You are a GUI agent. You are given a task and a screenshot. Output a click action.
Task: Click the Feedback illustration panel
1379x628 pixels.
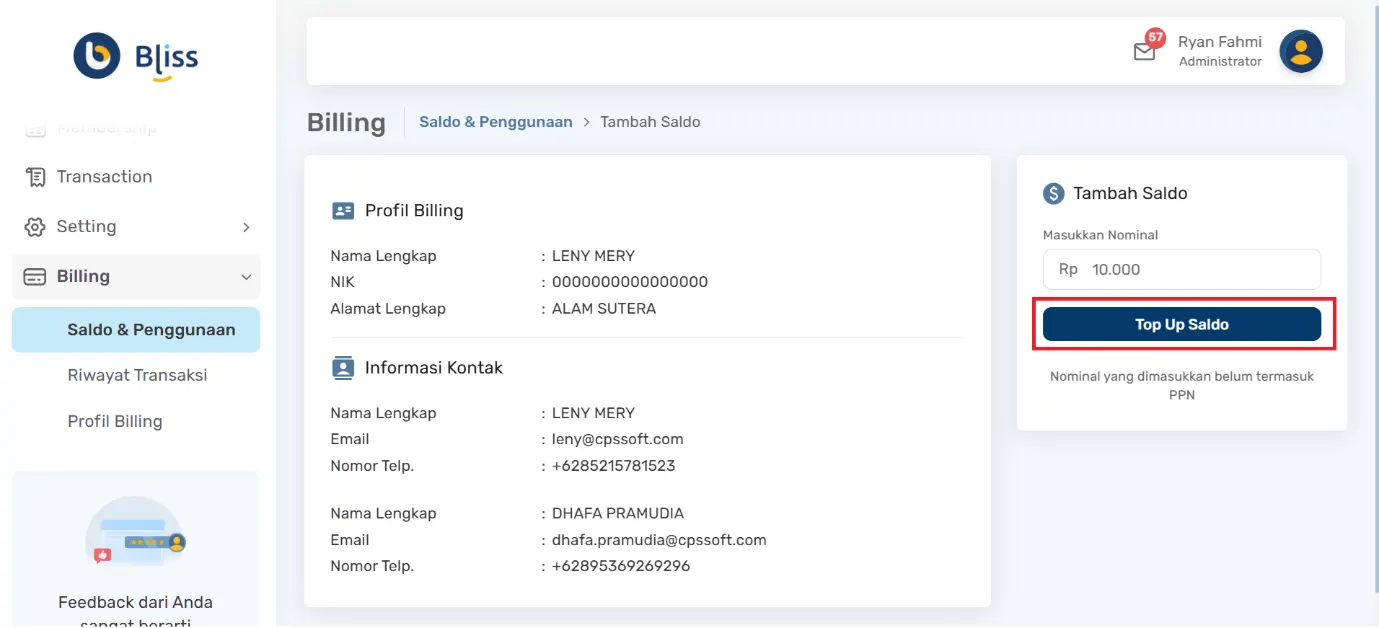click(135, 530)
